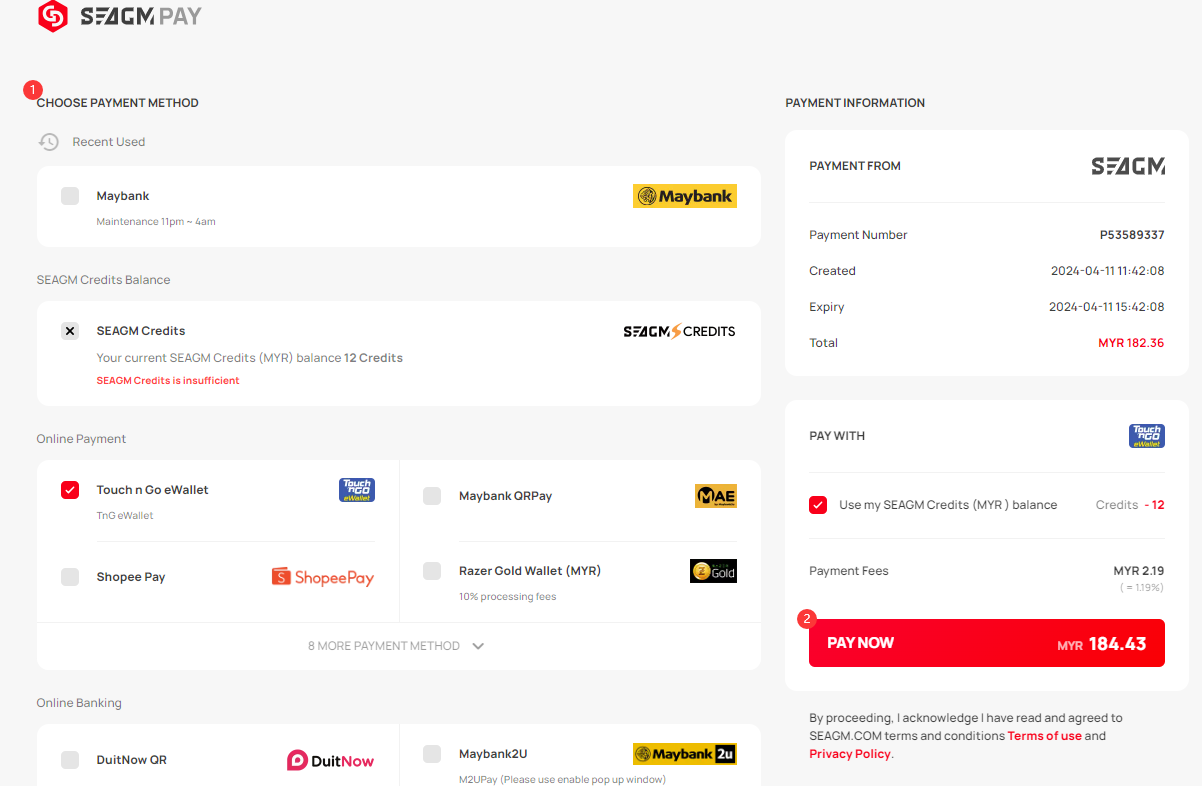This screenshot has height=786, width=1202.
Task: Click the Pay Now button
Action: [x=987, y=643]
